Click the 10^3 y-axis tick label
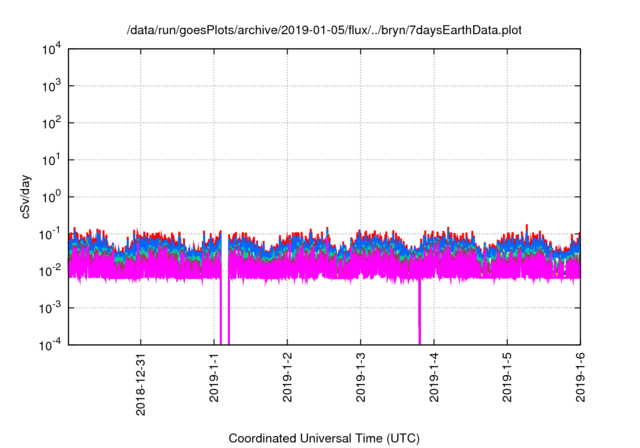The image size is (640, 448). [x=51, y=86]
